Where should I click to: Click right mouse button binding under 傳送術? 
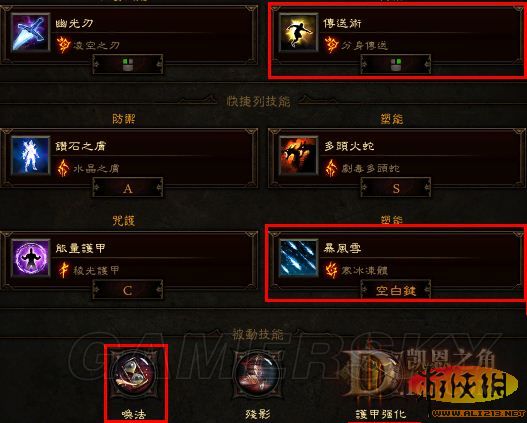tap(396, 65)
